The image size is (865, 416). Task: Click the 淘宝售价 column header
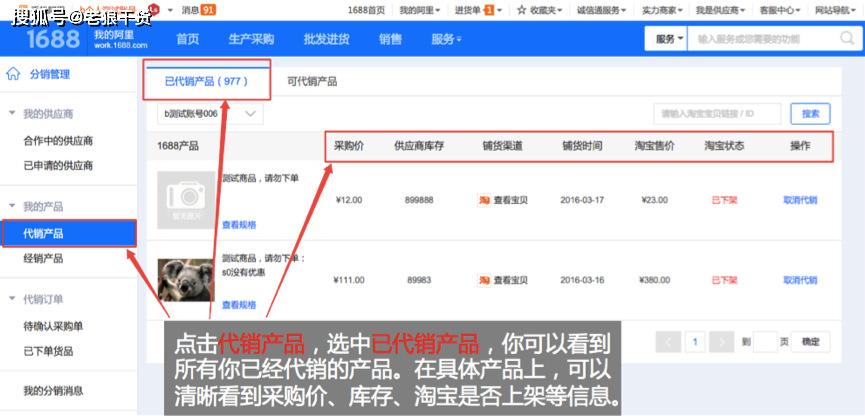[654, 146]
